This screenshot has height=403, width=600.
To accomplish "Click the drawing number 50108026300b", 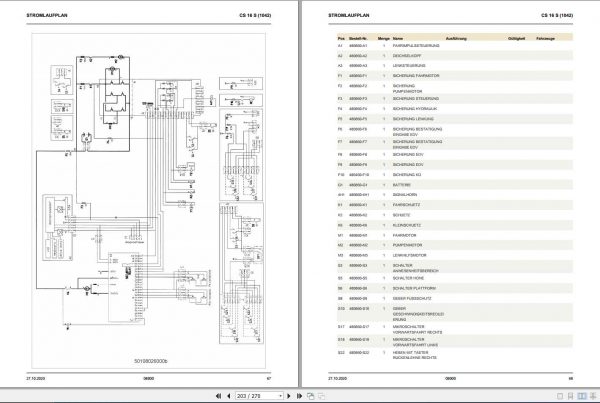I will (151, 361).
